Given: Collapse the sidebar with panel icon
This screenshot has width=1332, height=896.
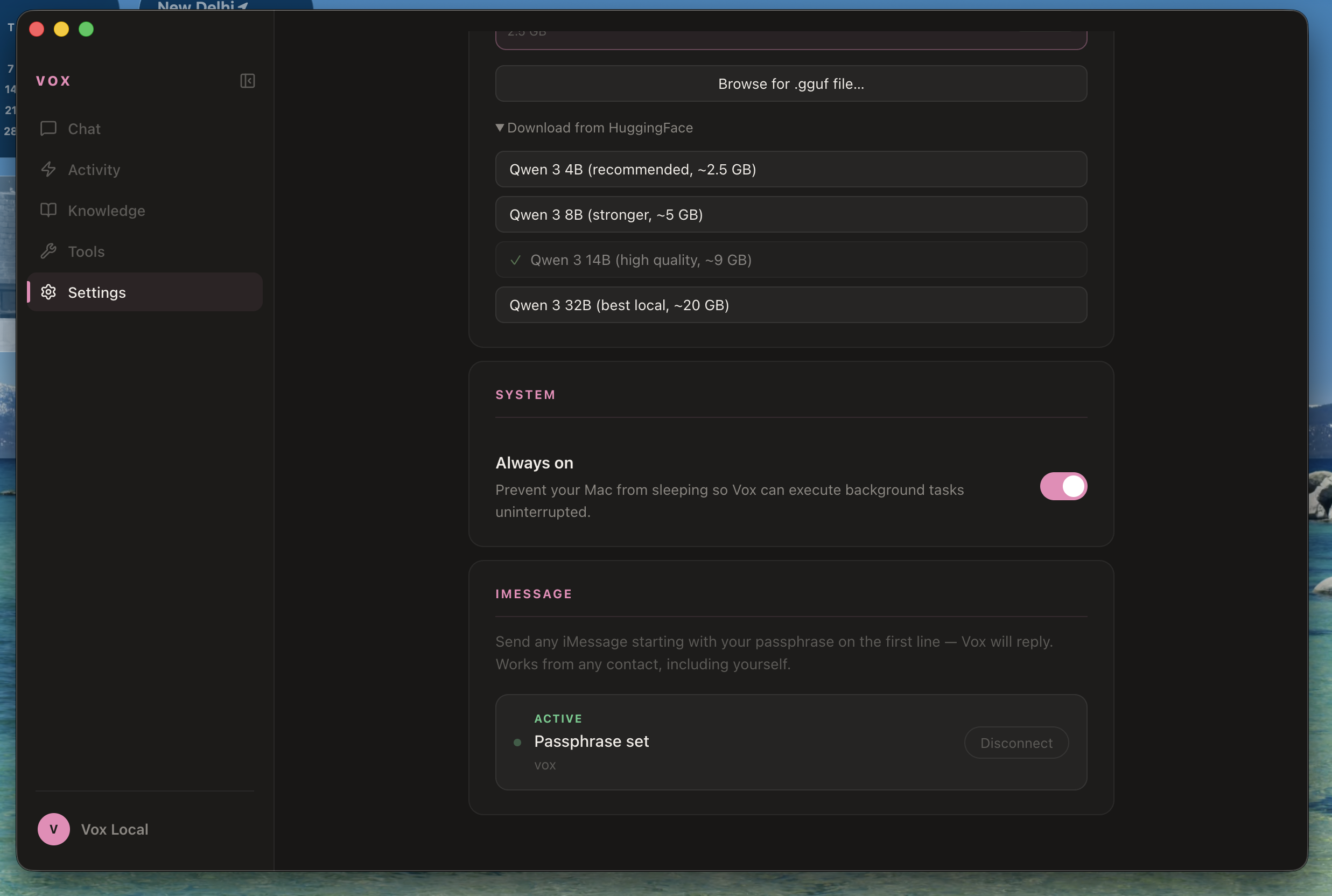Looking at the screenshot, I should (x=247, y=81).
